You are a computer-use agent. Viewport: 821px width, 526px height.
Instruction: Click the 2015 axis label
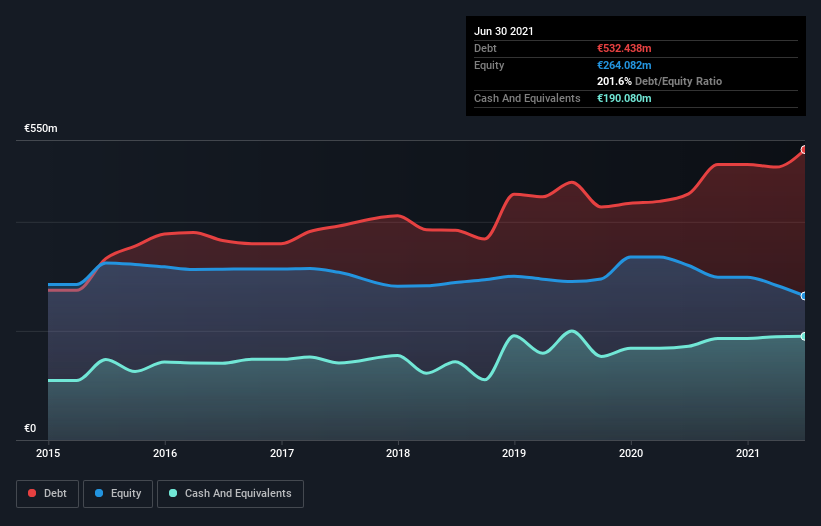coord(48,453)
